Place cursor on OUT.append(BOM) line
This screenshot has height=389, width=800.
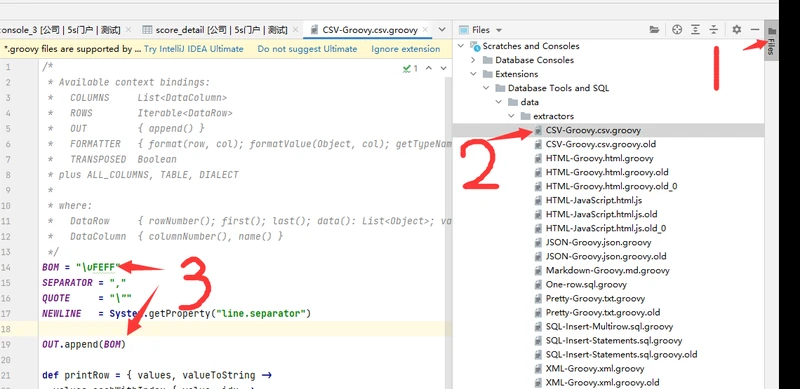pos(84,345)
